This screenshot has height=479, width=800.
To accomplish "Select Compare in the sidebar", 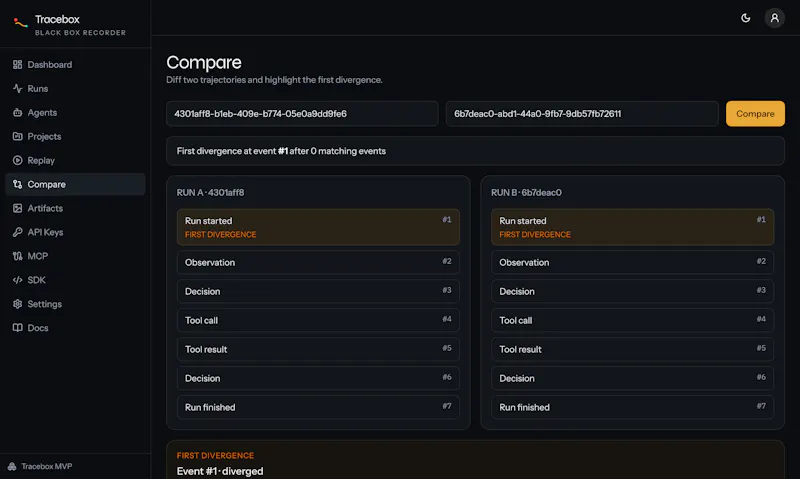I will coord(76,185).
